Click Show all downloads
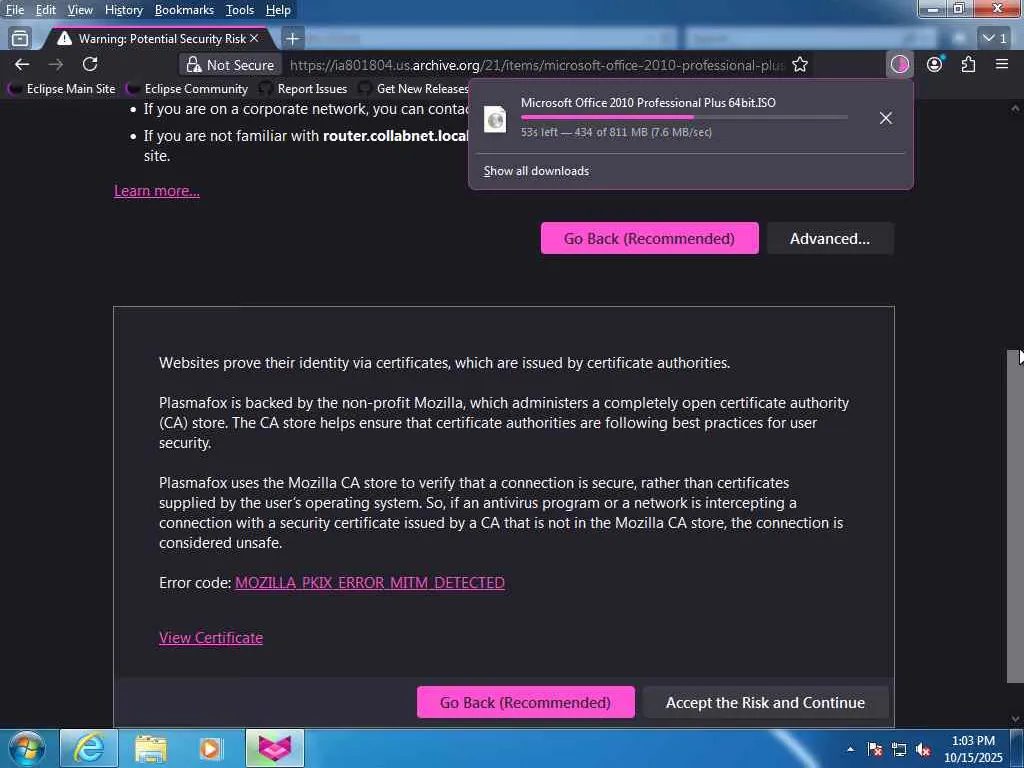 [536, 171]
